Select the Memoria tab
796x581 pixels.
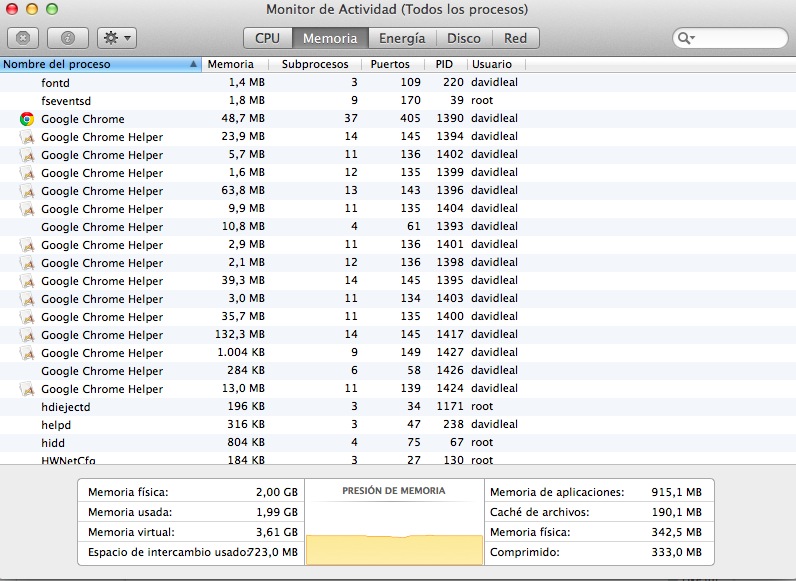(x=330, y=38)
